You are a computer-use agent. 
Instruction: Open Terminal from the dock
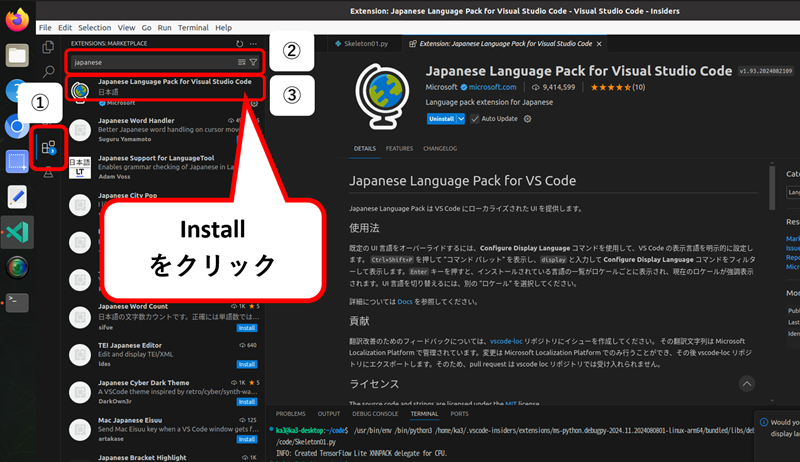click(17, 302)
